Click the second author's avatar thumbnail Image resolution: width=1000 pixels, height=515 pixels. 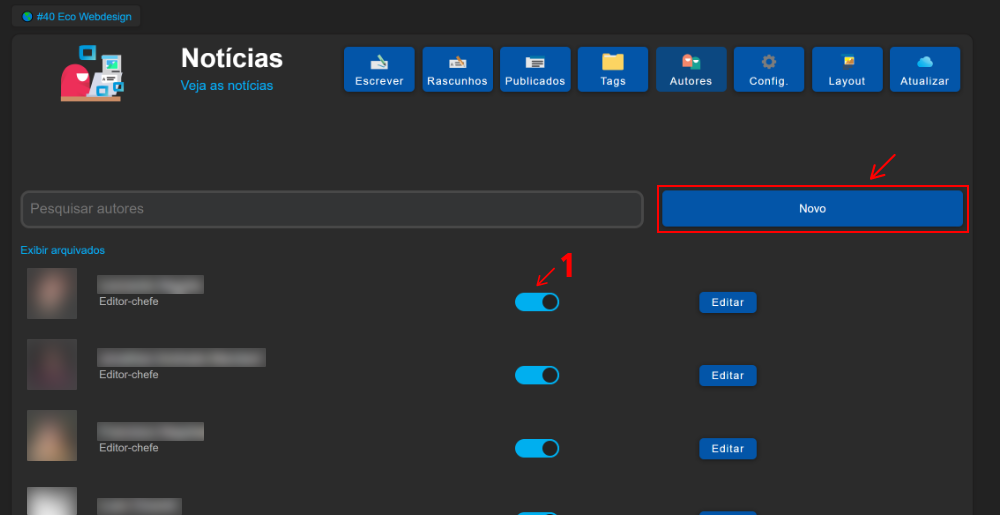point(52,365)
